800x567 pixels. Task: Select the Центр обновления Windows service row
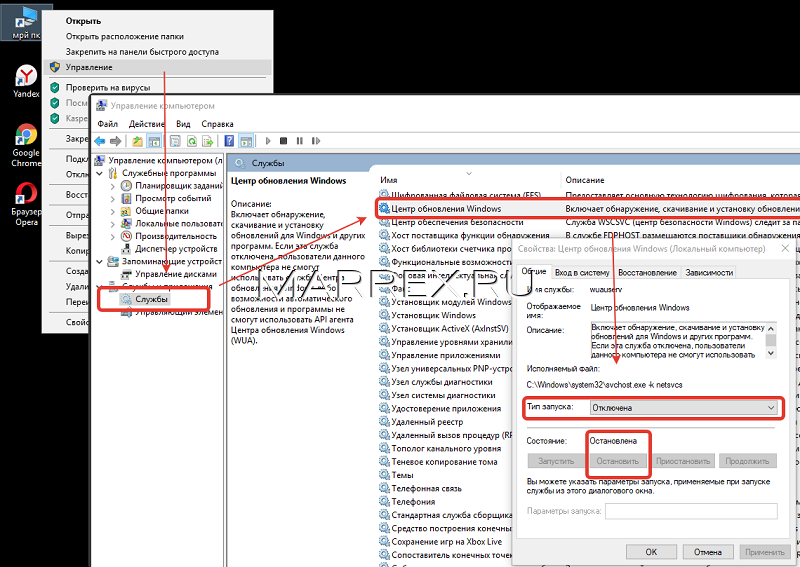point(588,209)
